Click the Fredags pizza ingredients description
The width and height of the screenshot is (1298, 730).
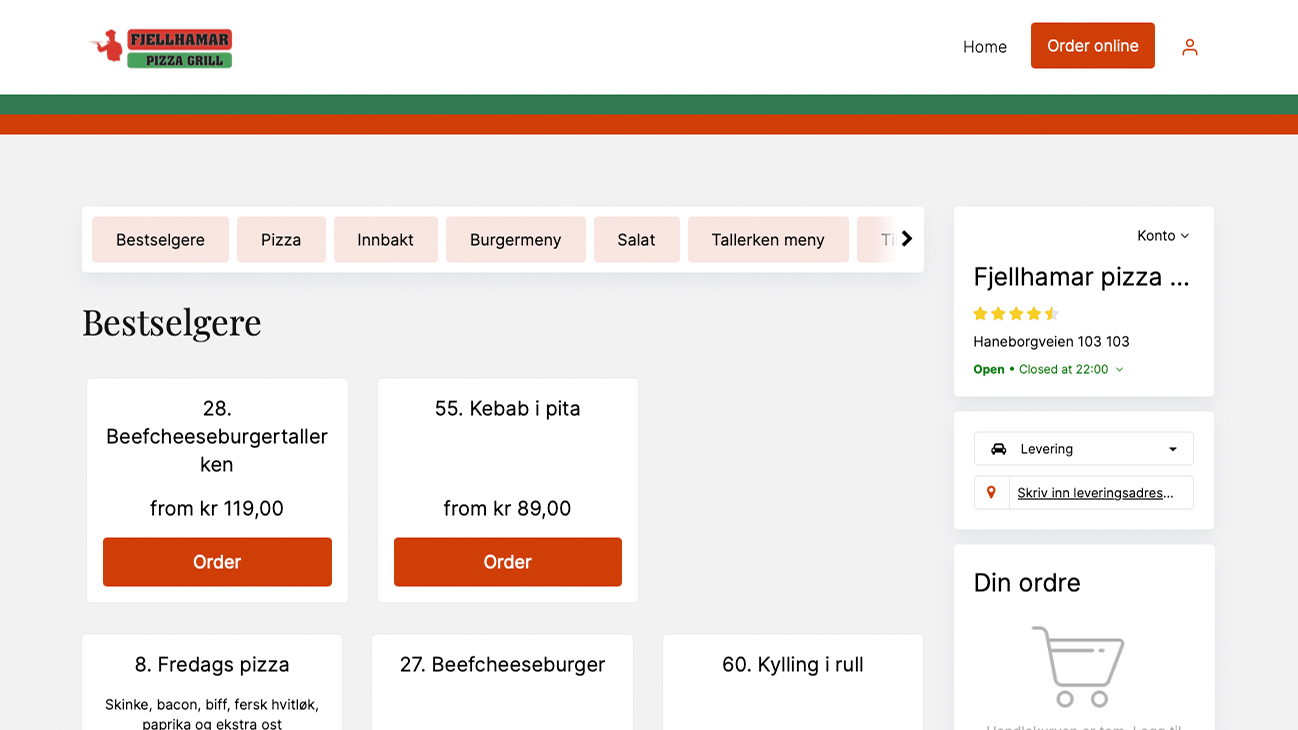(x=212, y=714)
